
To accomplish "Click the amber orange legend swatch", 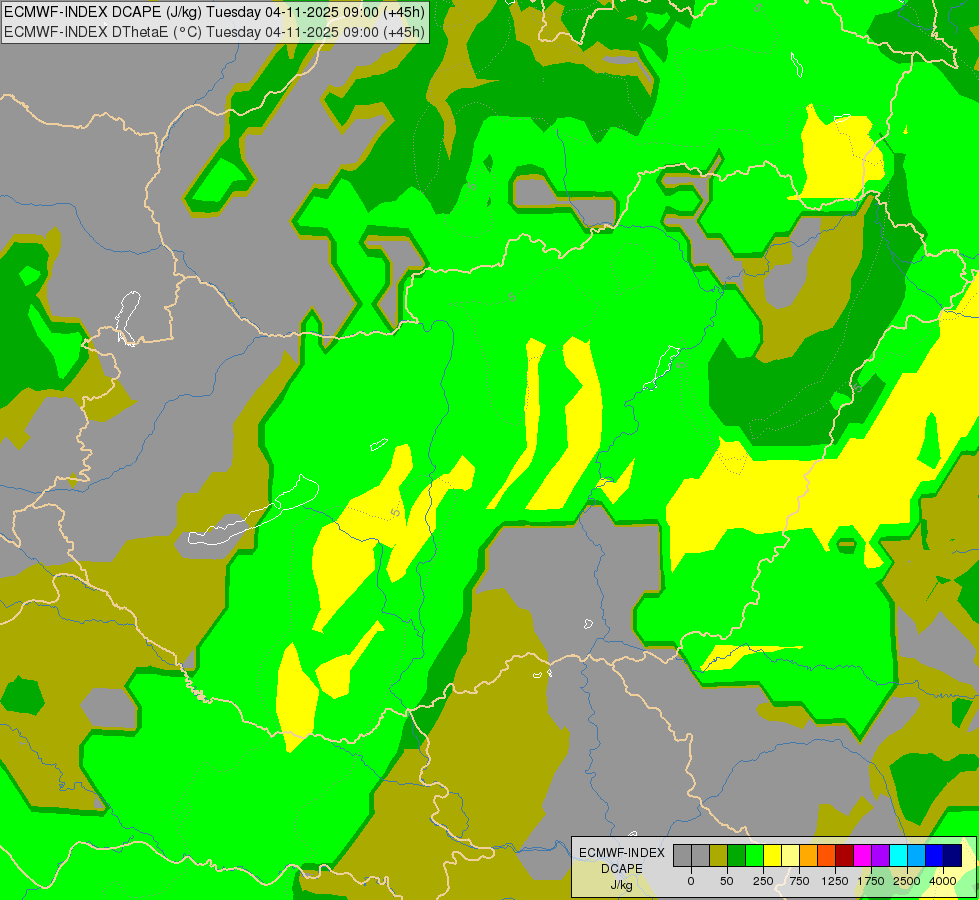I will 809,855.
